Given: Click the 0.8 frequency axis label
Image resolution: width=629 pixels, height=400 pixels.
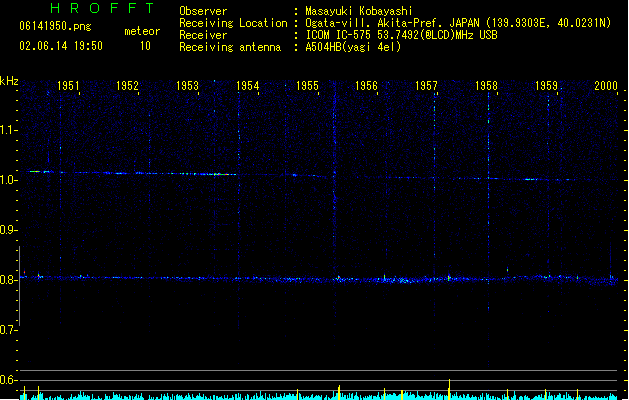Looking at the screenshot, I should pyautogui.click(x=8, y=280).
